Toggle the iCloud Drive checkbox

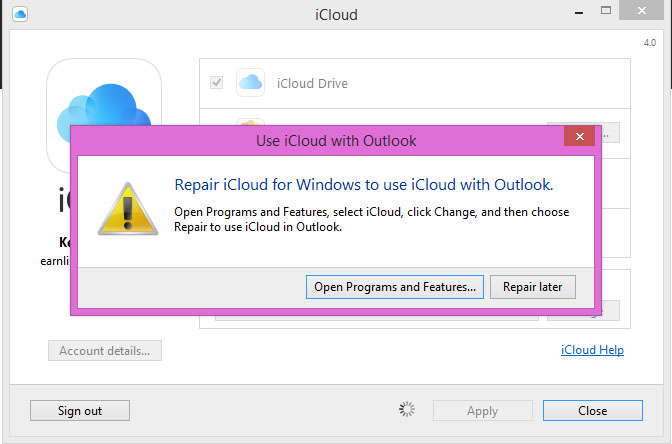pyautogui.click(x=217, y=83)
